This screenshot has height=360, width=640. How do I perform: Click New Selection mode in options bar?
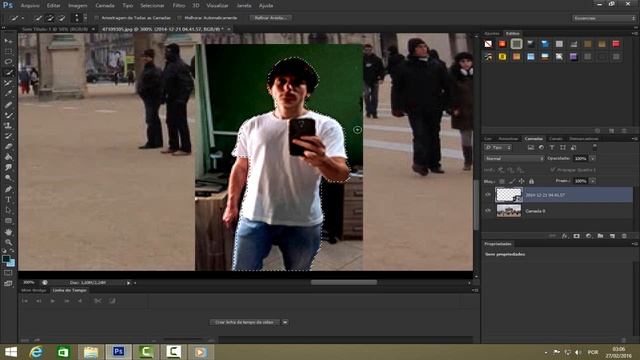pyautogui.click(x=38, y=18)
